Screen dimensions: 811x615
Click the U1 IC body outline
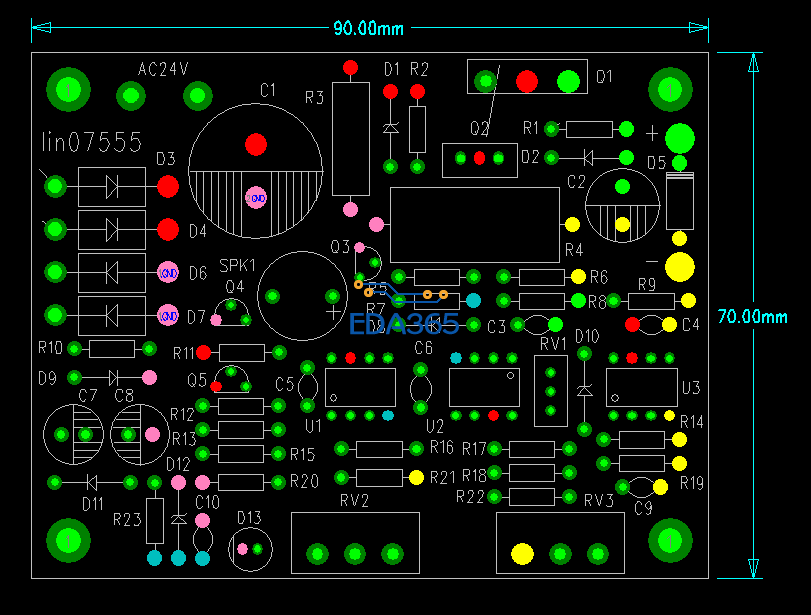tap(361, 387)
